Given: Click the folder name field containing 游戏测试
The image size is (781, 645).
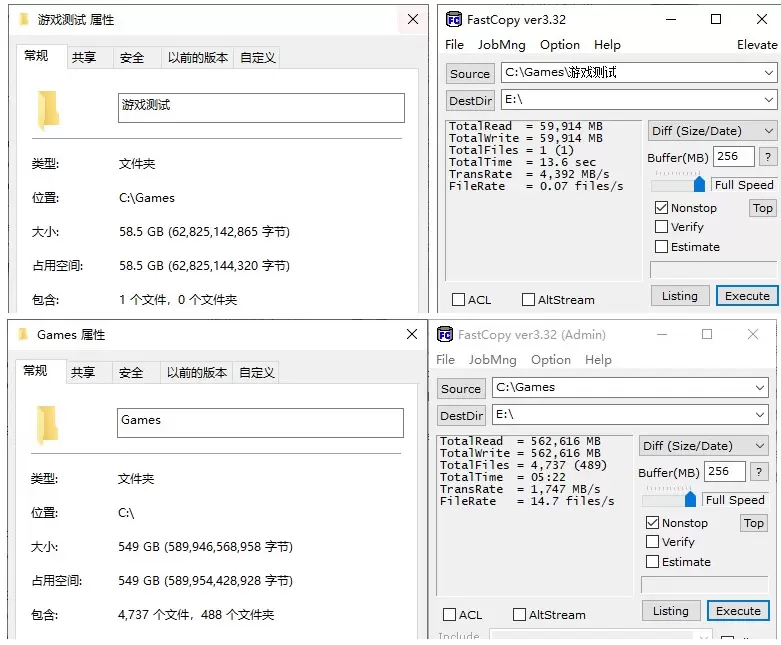Looking at the screenshot, I should point(261,107).
